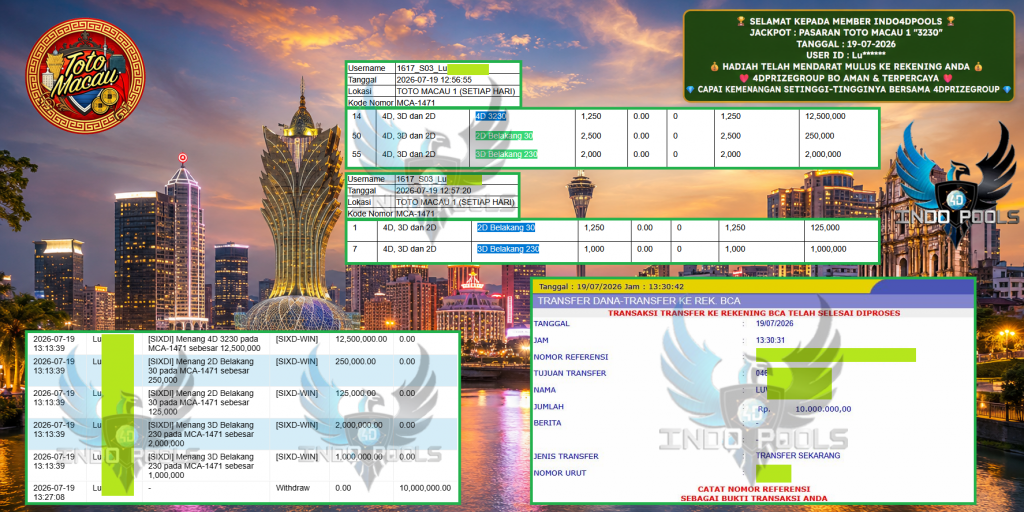The image size is (1024, 512).
Task: Click the JAM value 13:30:31
Action: click(771, 340)
